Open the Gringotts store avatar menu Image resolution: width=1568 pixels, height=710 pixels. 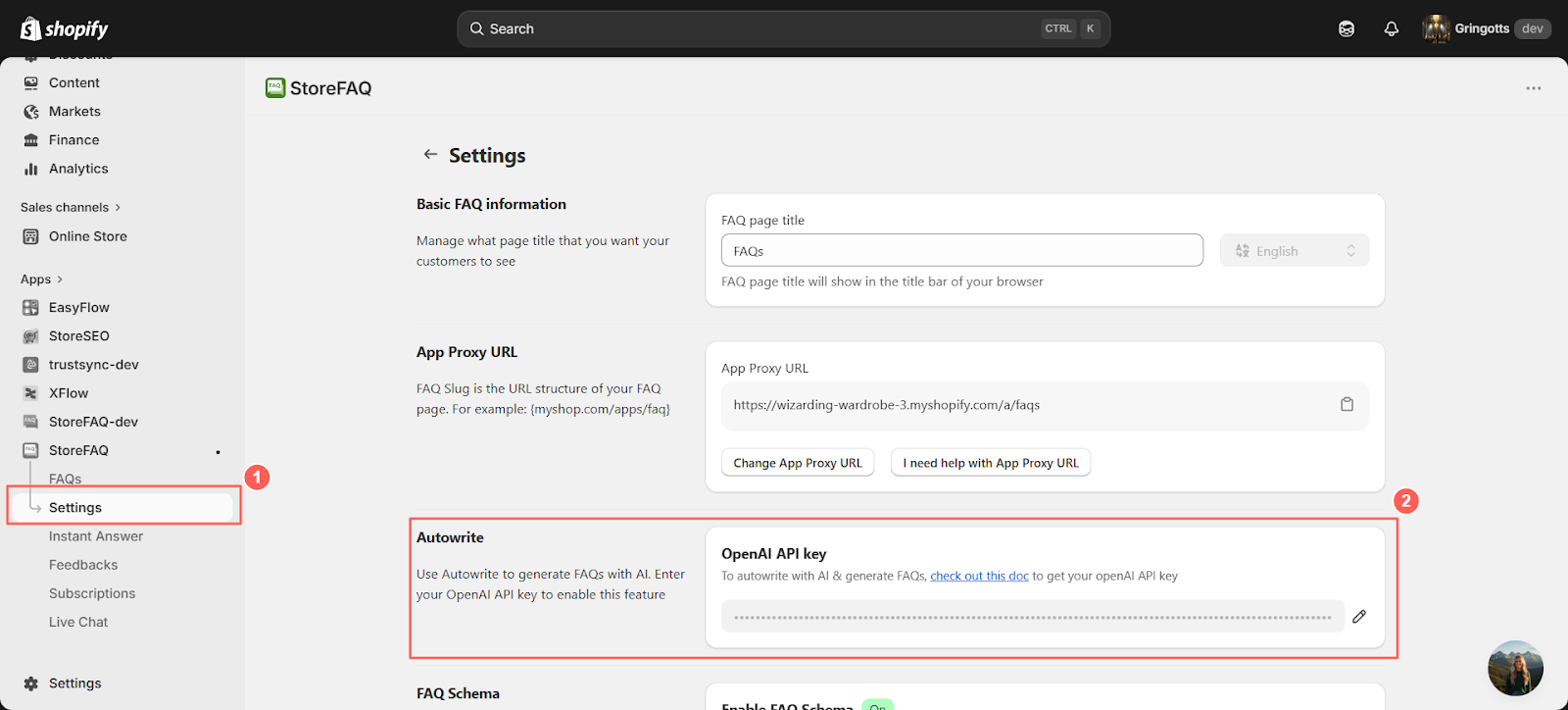pos(1436,28)
